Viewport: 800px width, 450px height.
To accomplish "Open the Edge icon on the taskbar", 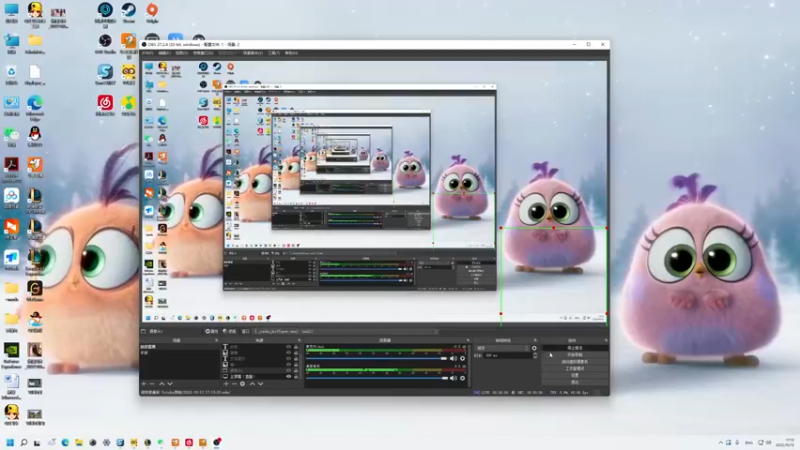I will click(65, 442).
